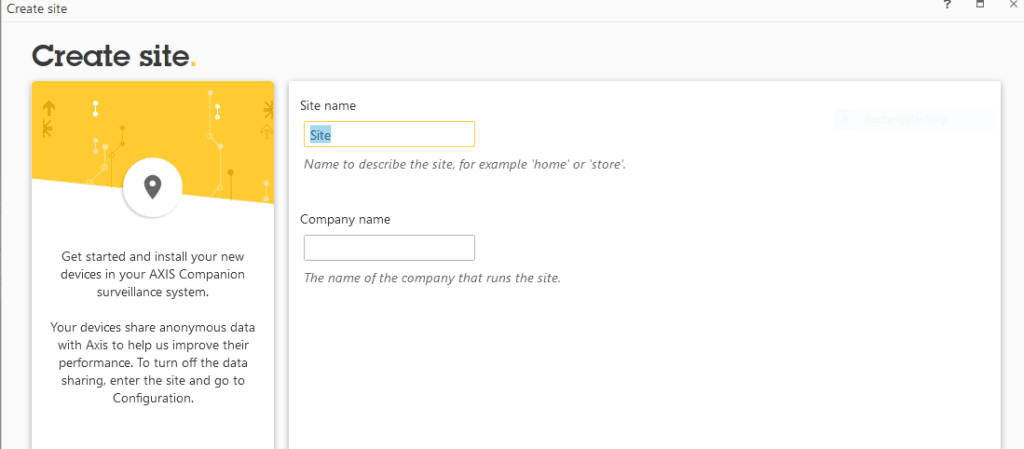Viewport: 1024px width, 449px height.
Task: Open help with the question mark icon
Action: coord(947,6)
